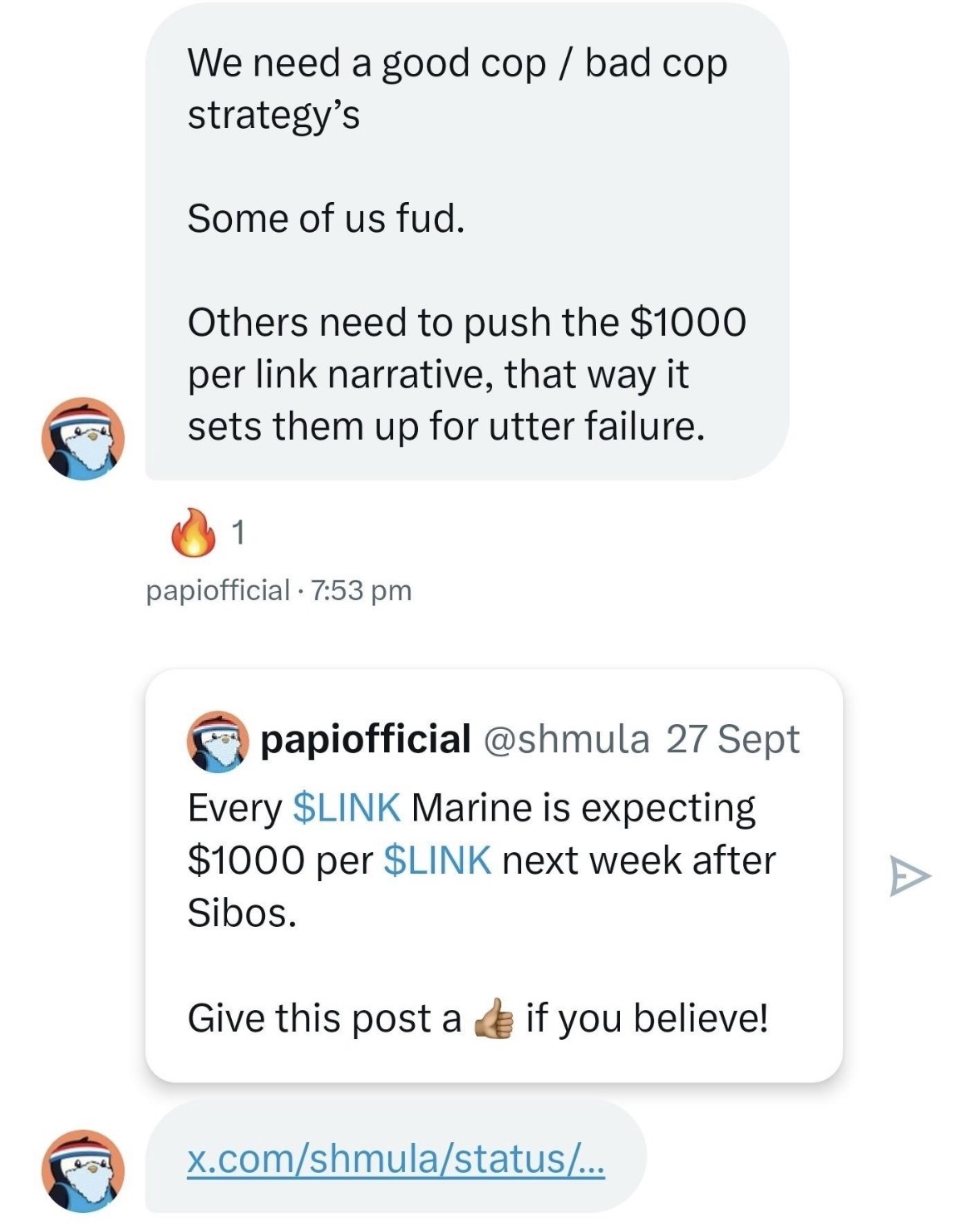980x1227 pixels.
Task: Click the @shmula handle in quoted tweet
Action: (565, 739)
